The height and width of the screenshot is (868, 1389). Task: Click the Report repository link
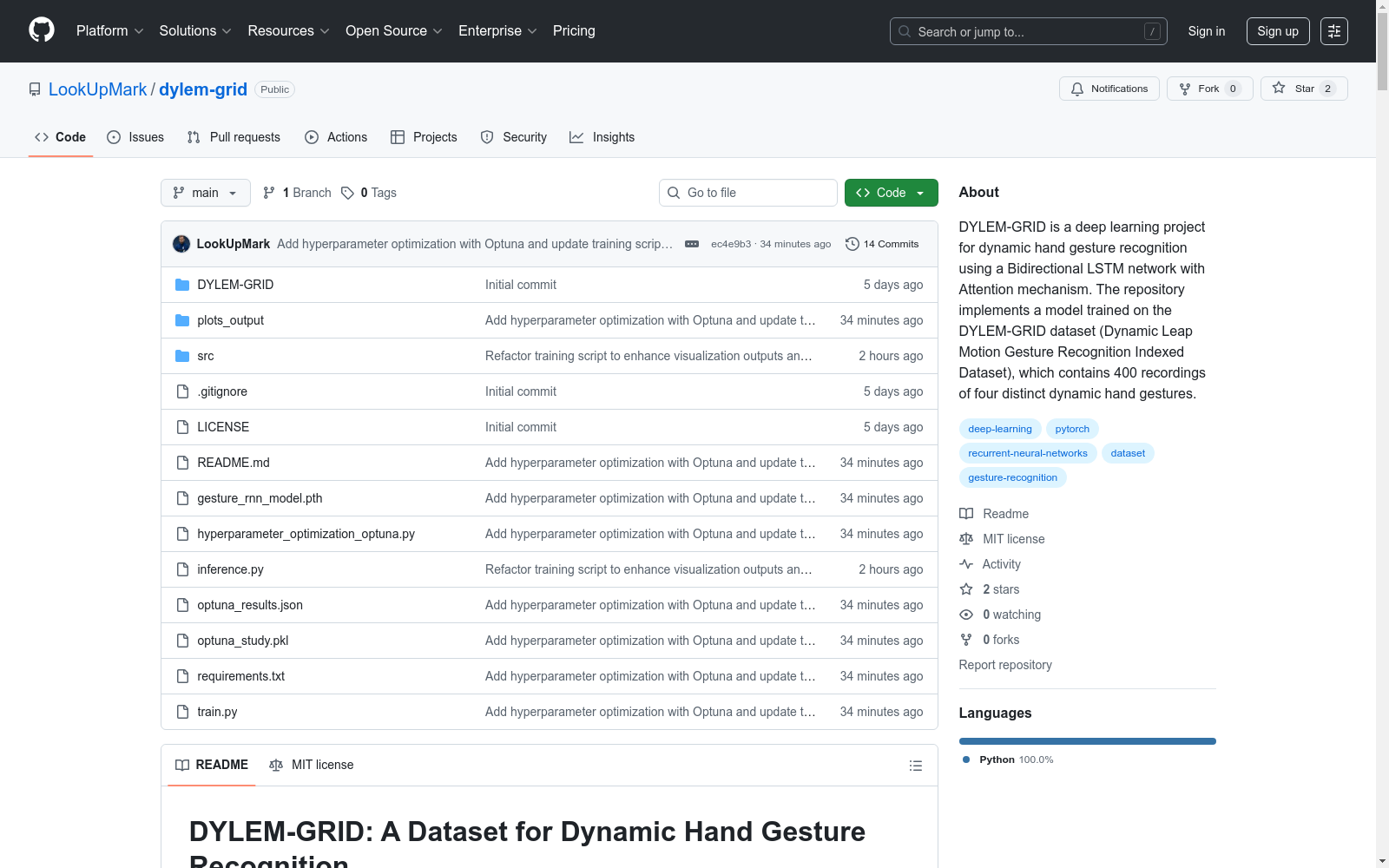click(1005, 665)
